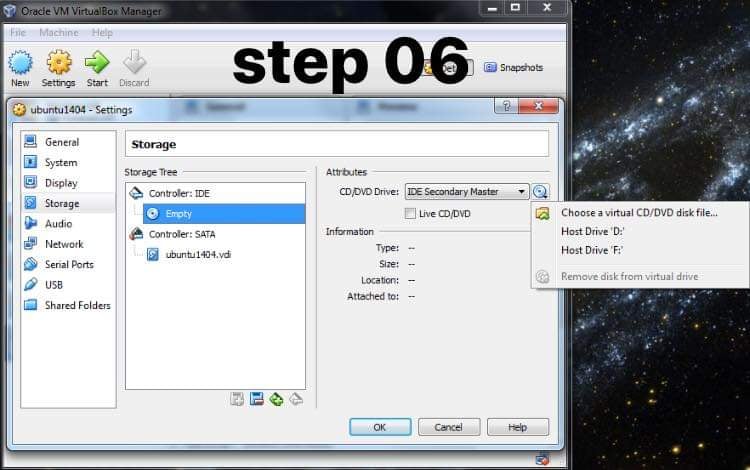
Task: Click the Storage page heading
Action: (154, 144)
